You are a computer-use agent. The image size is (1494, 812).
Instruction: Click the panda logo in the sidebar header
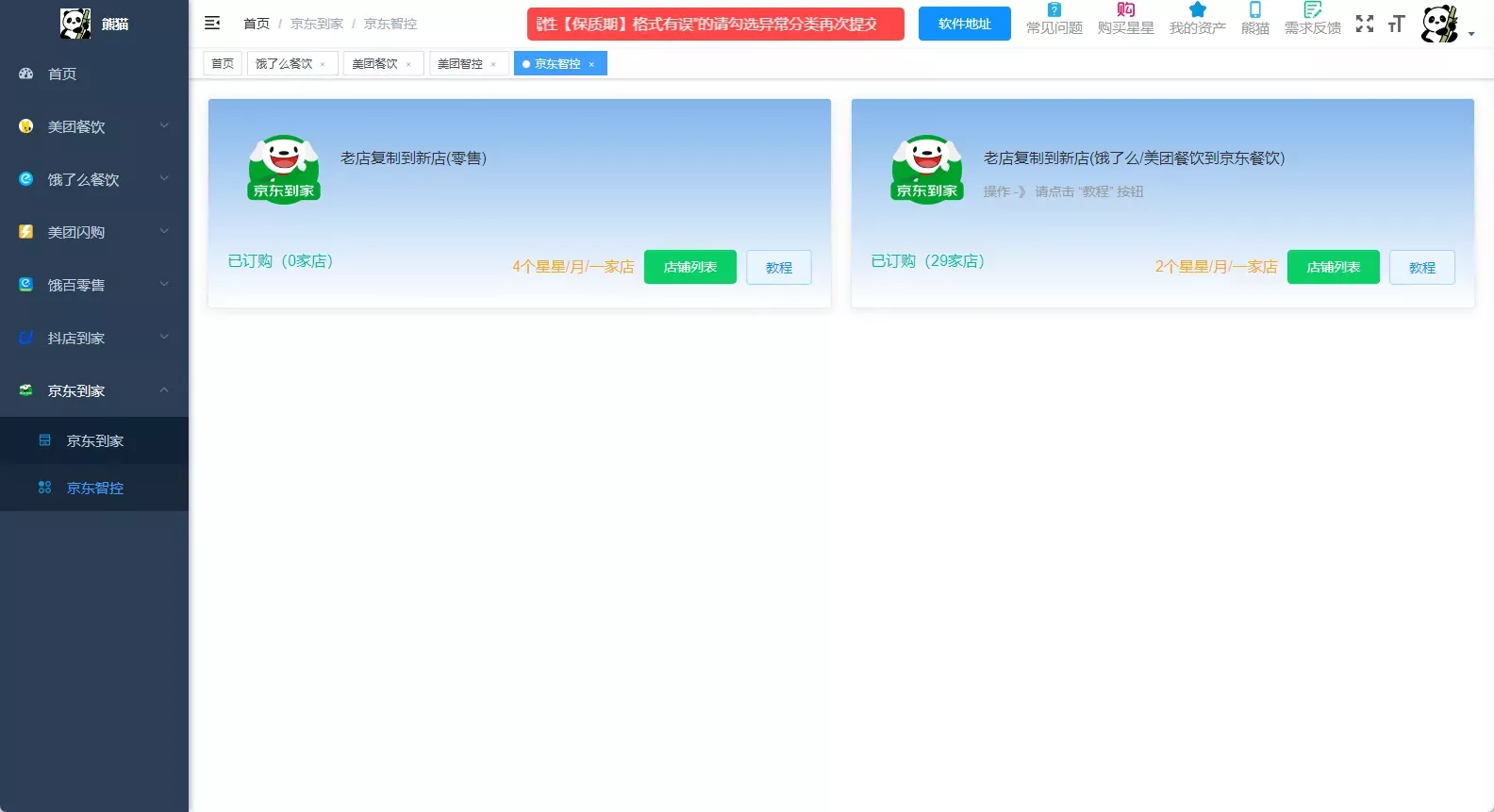pos(75,24)
